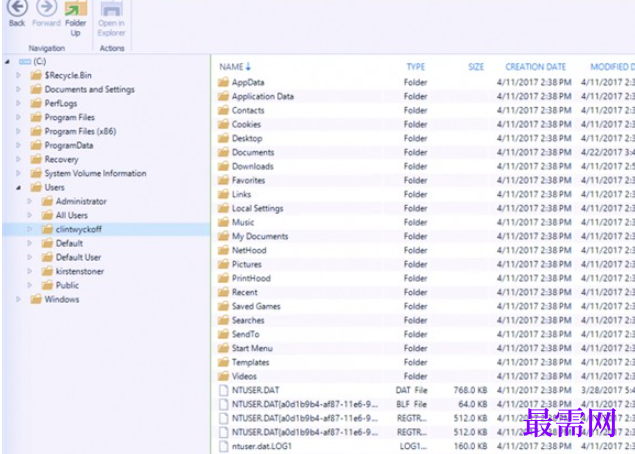Go up with Folder Up icon
This screenshot has width=635, height=454.
(76, 9)
